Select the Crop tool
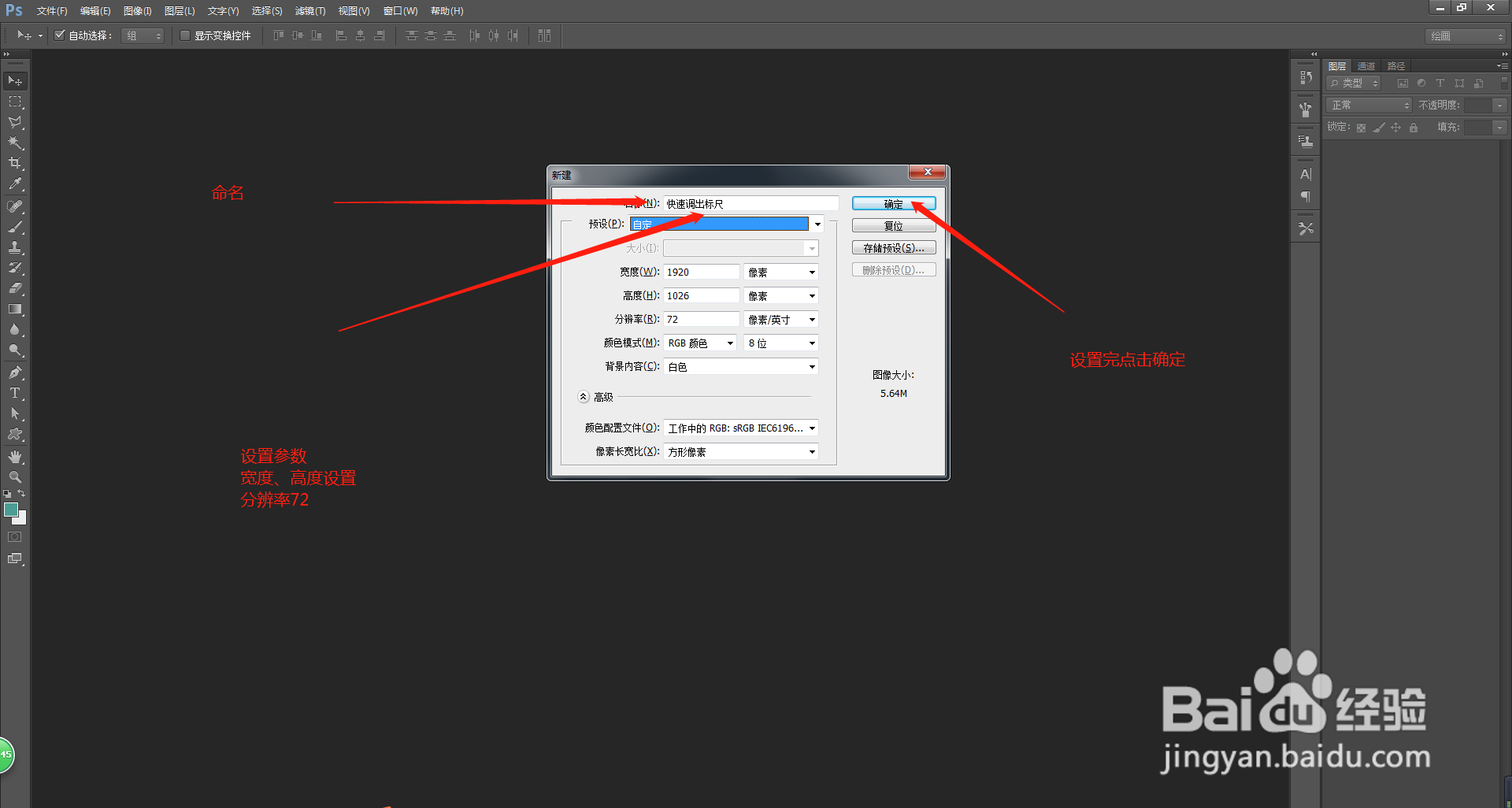The image size is (1512, 808). pyautogui.click(x=15, y=163)
